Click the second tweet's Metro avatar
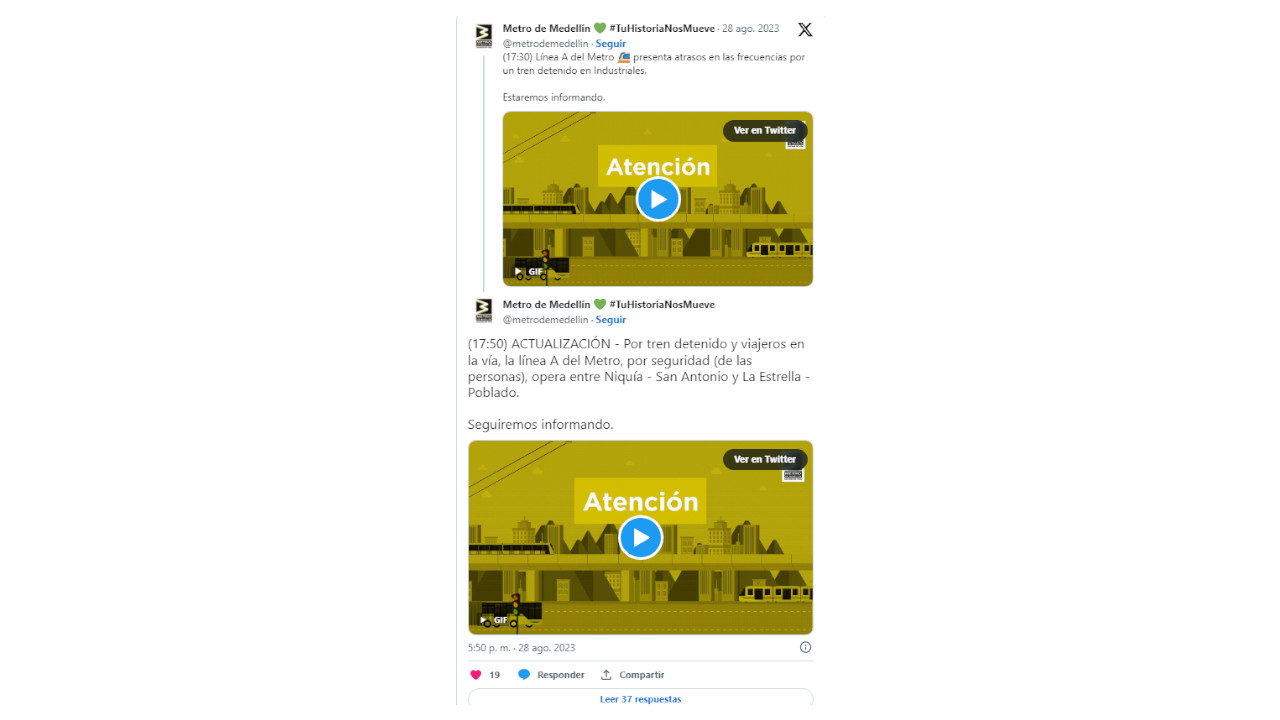This screenshot has width=1280, height=720. 484,311
